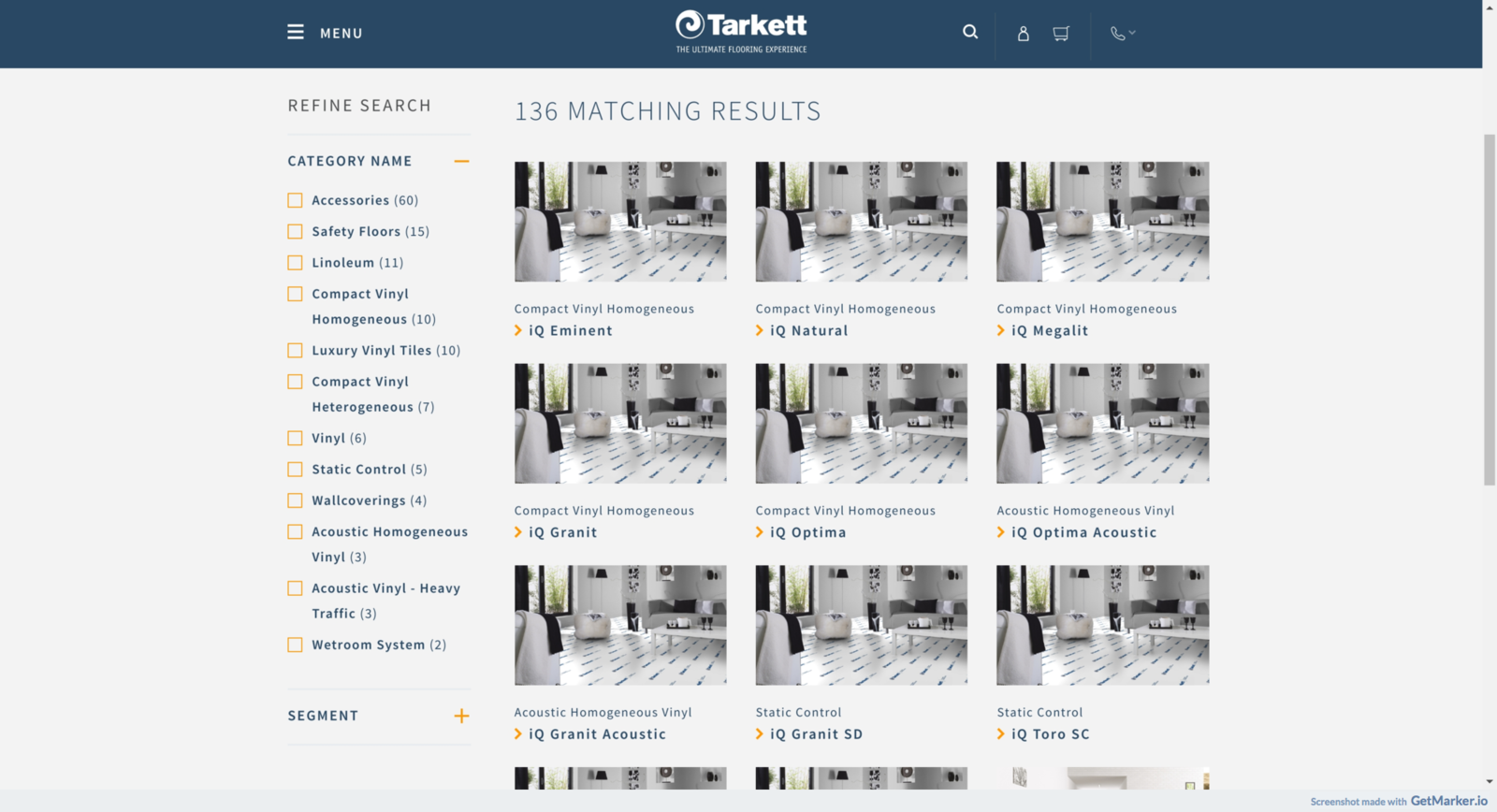Click the iQ Natural product thumbnail
This screenshot has height=812, width=1497.
[862, 222]
